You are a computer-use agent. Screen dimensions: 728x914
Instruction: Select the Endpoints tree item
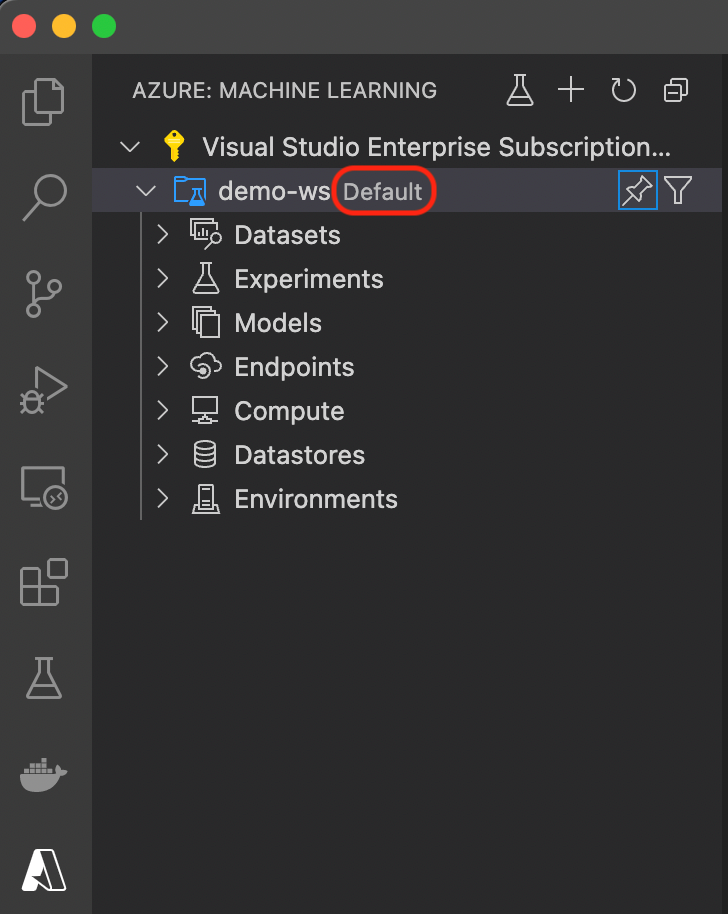294,367
